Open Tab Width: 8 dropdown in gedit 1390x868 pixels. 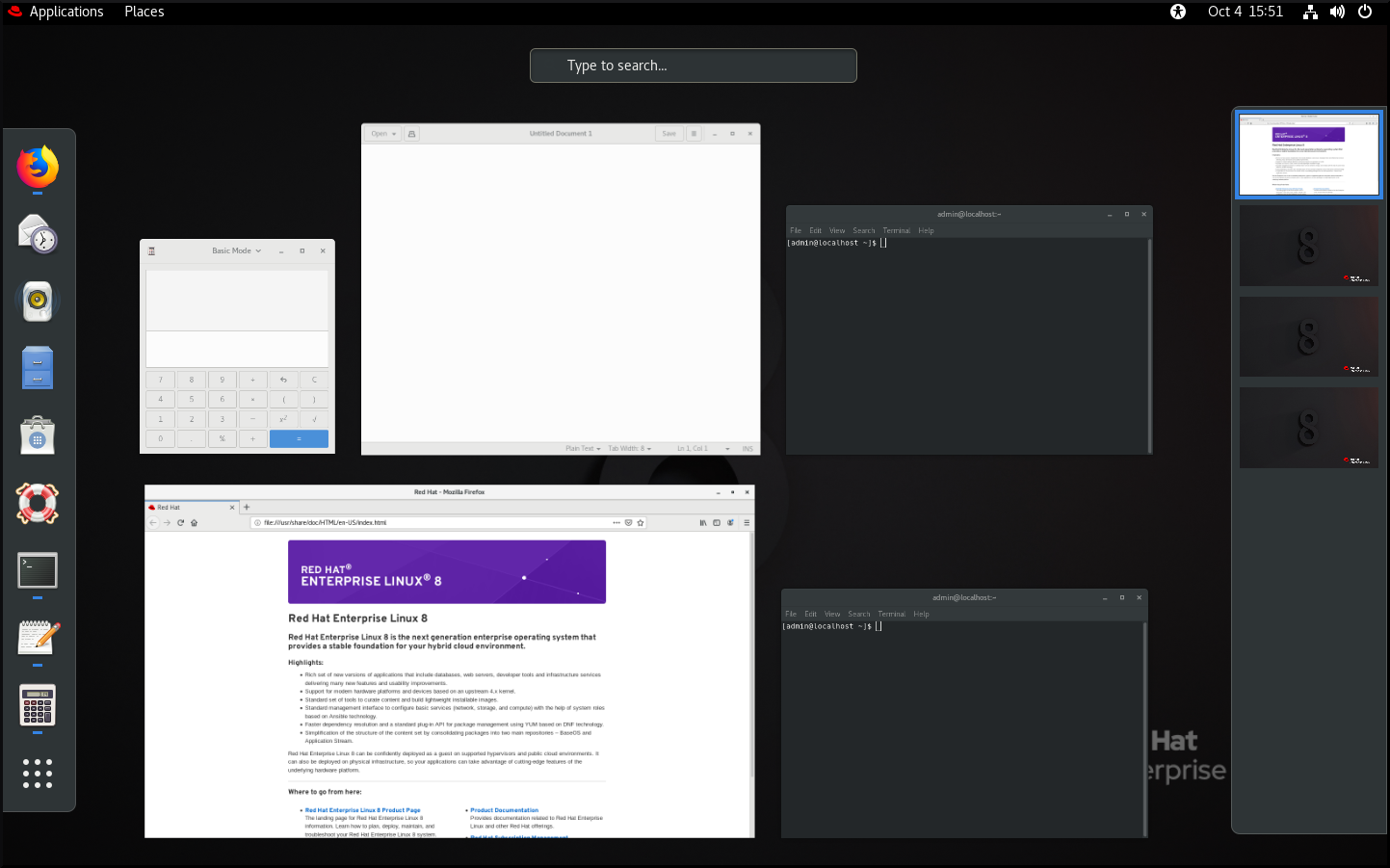pos(629,449)
